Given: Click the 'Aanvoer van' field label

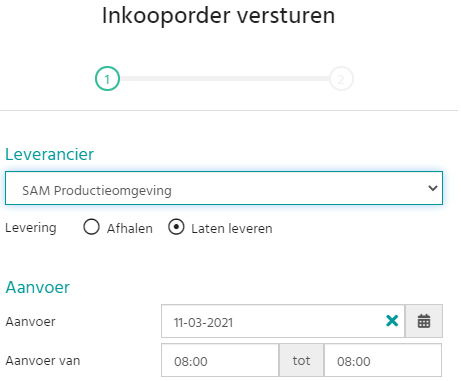Looking at the screenshot, I should tap(43, 361).
